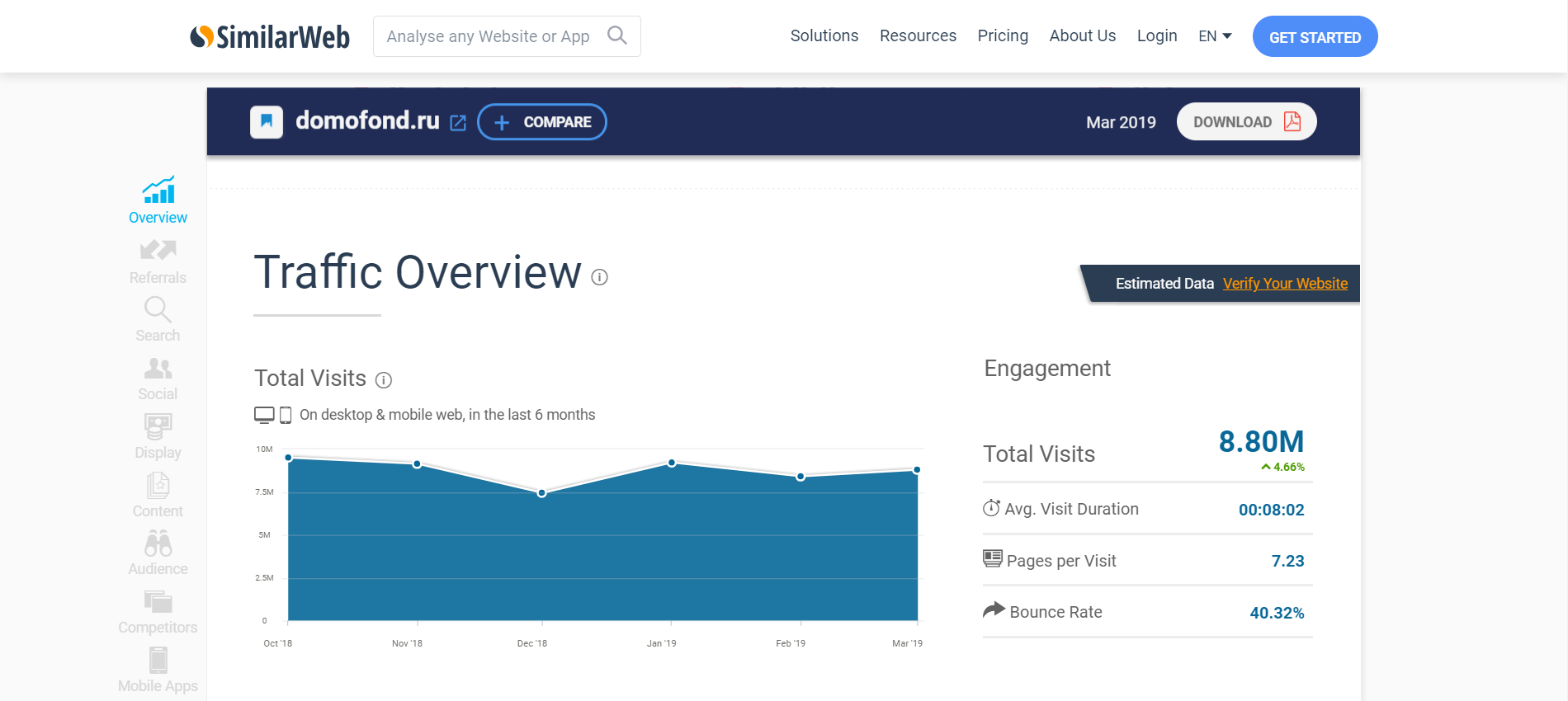The image size is (1568, 701).
Task: Open the Solutions menu
Action: pyautogui.click(x=824, y=36)
